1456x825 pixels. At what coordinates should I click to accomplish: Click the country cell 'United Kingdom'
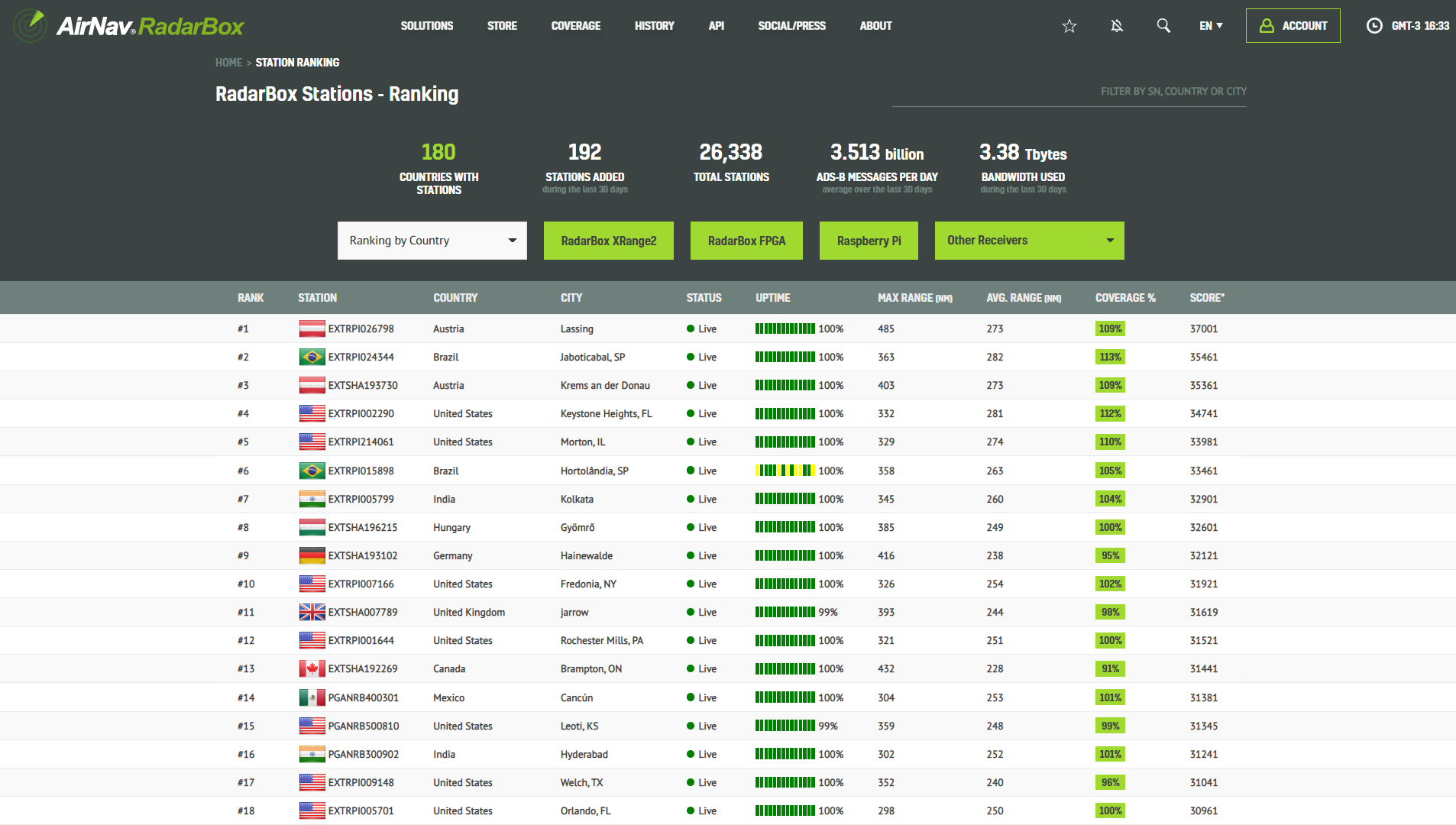(469, 613)
